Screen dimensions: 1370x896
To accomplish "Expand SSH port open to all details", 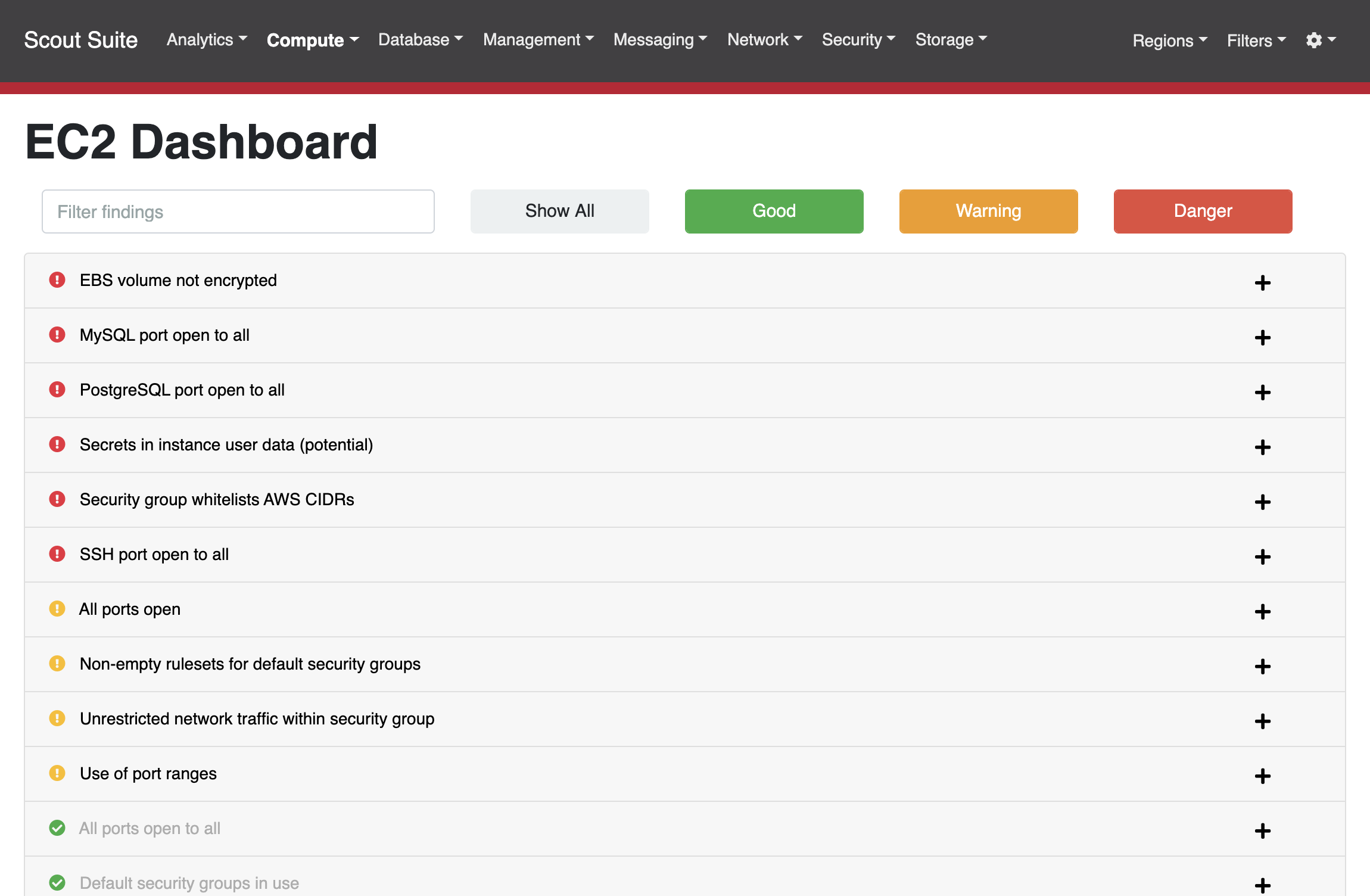I will (1262, 556).
